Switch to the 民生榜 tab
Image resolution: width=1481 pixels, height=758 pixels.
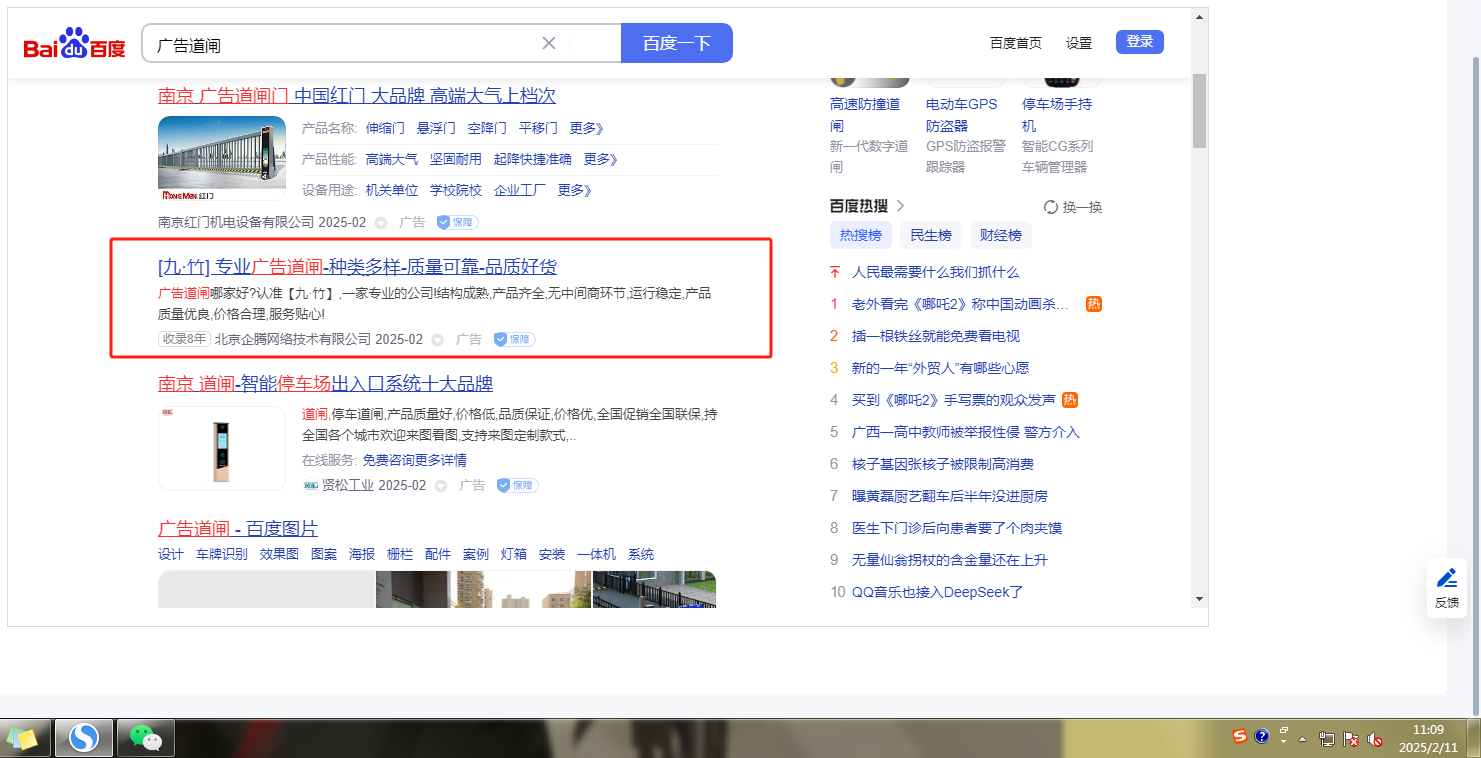pyautogui.click(x=930, y=236)
